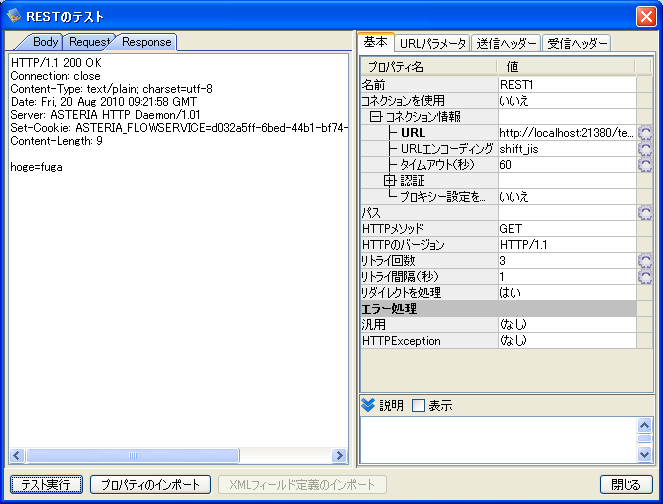
Task: Click the icon on the タイムアウト(秒) row
Action: (645, 165)
